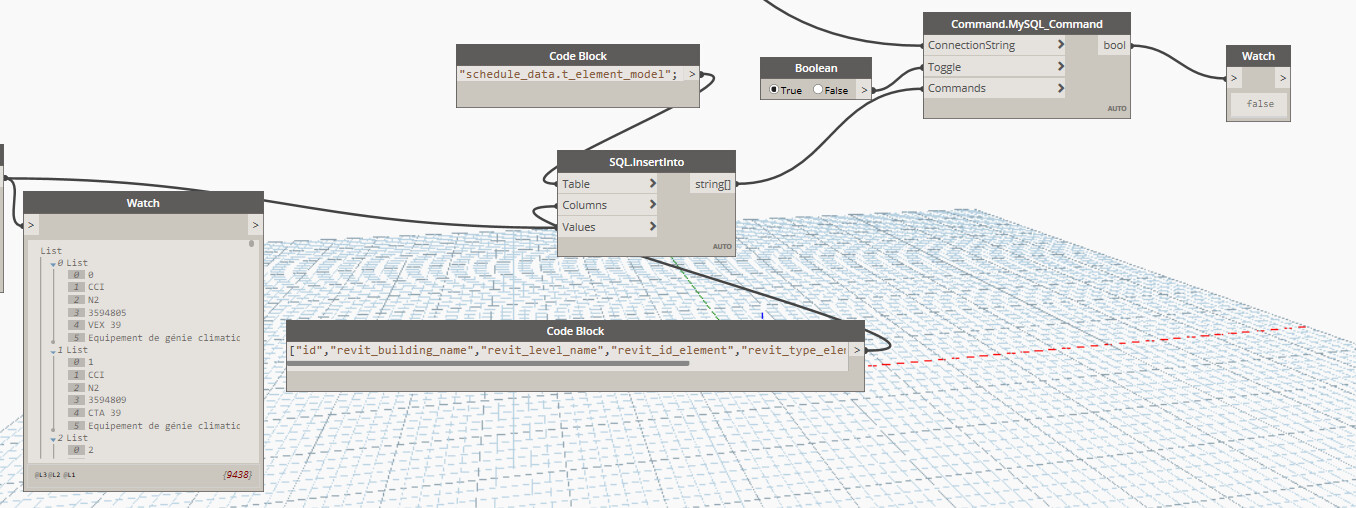Click the bool output port of MySQL_Command
This screenshot has width=1356, height=508.
(x=1114, y=45)
